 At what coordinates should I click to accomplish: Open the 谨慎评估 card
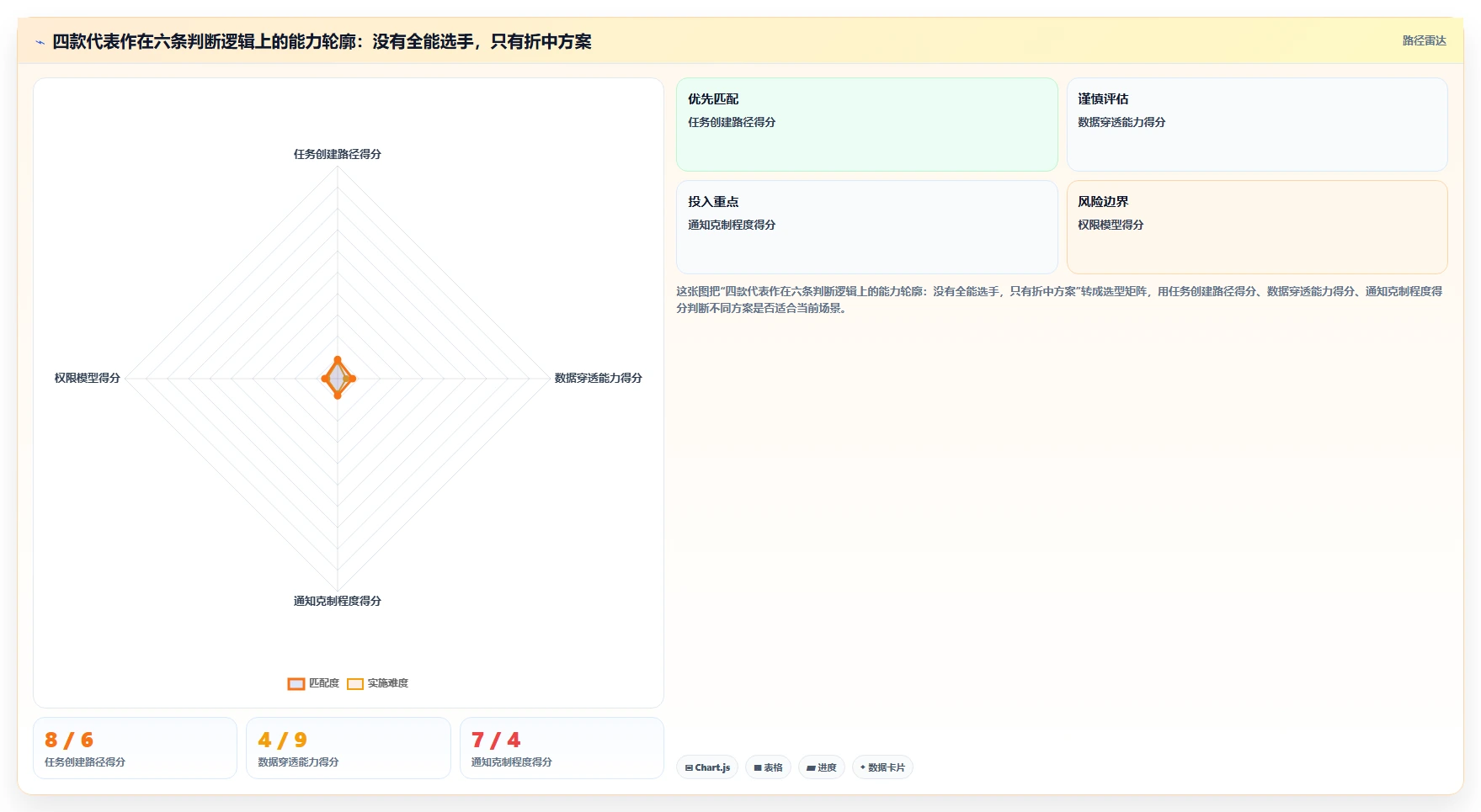pos(1257,125)
